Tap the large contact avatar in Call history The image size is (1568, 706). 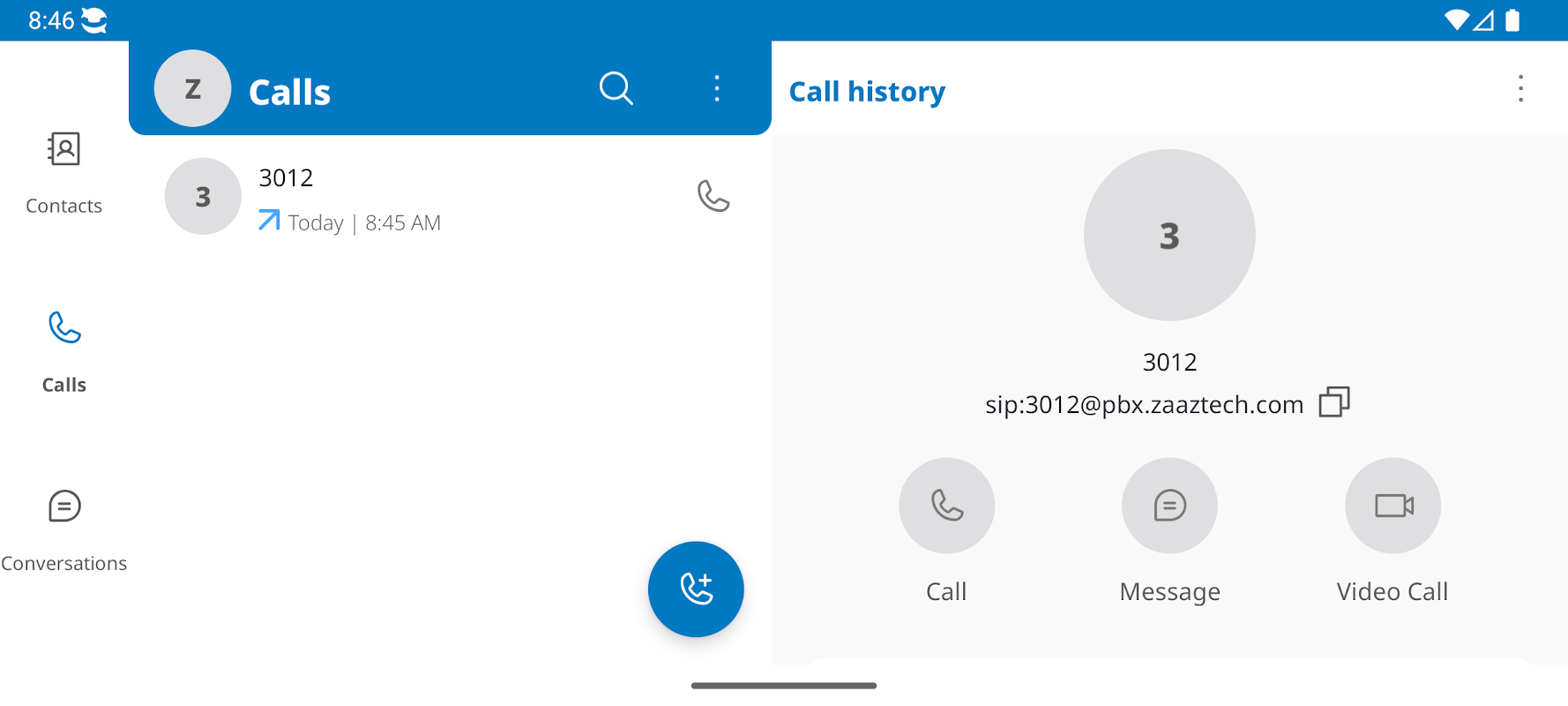tap(1169, 235)
